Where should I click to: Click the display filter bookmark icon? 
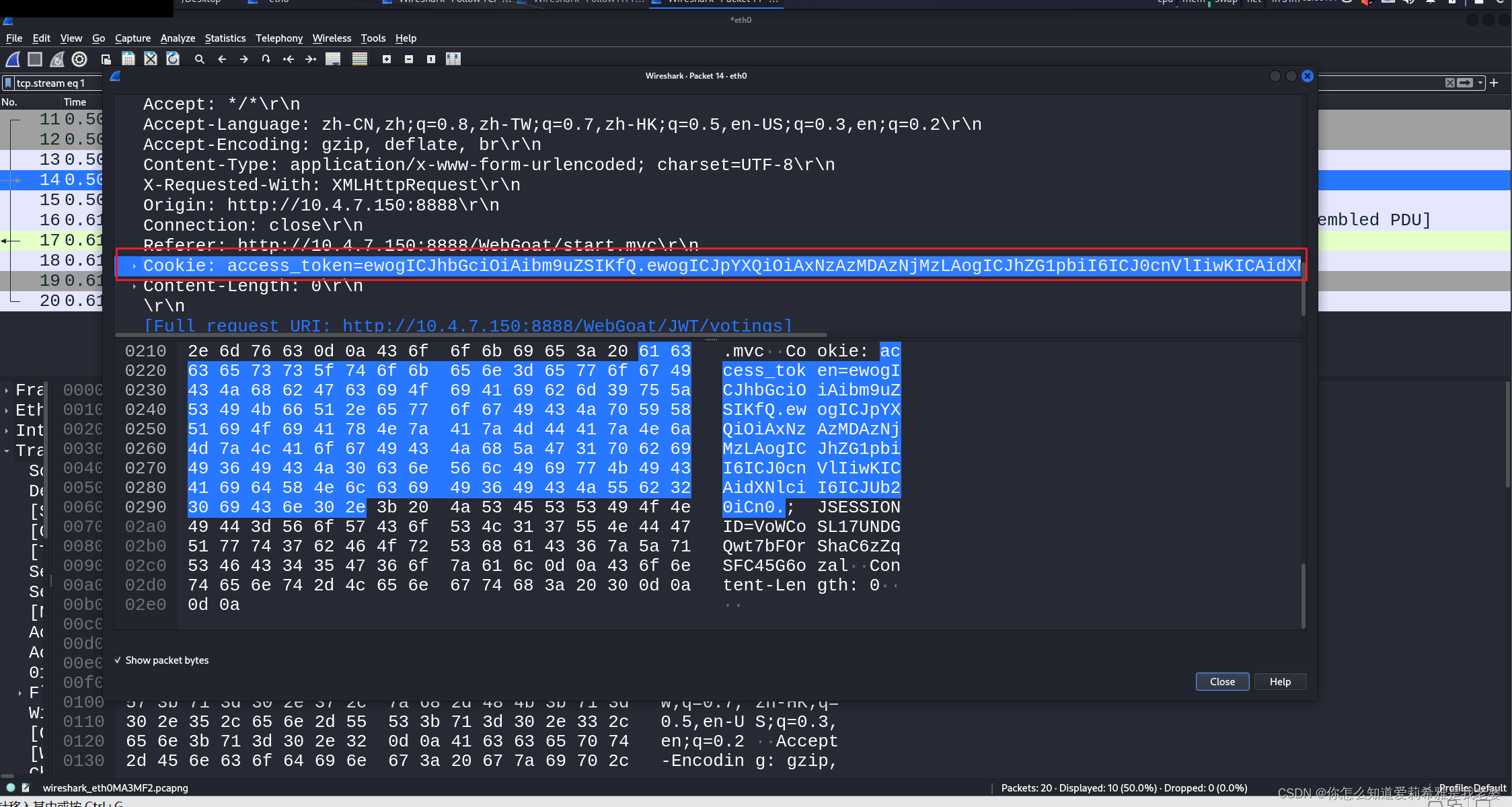tap(8, 83)
